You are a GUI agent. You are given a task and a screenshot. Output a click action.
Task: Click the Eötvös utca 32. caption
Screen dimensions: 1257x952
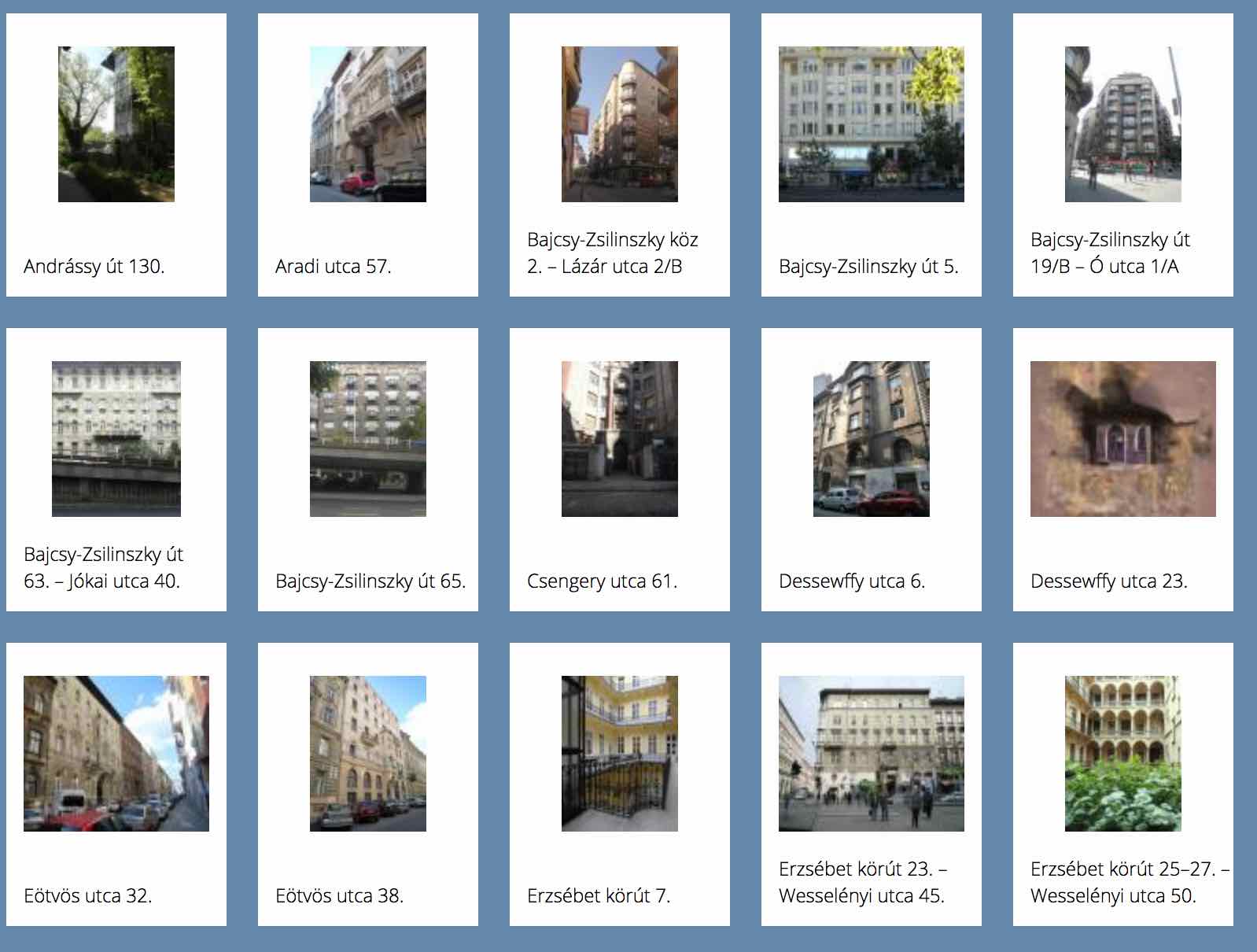point(88,896)
